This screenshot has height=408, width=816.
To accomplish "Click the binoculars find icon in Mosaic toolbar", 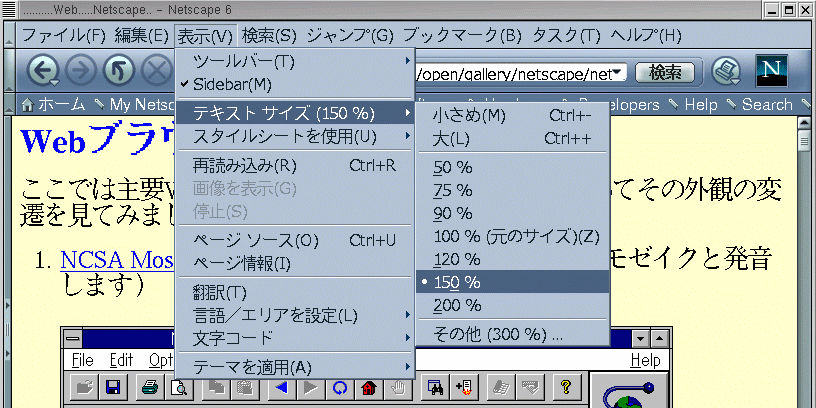I will click(x=435, y=387).
